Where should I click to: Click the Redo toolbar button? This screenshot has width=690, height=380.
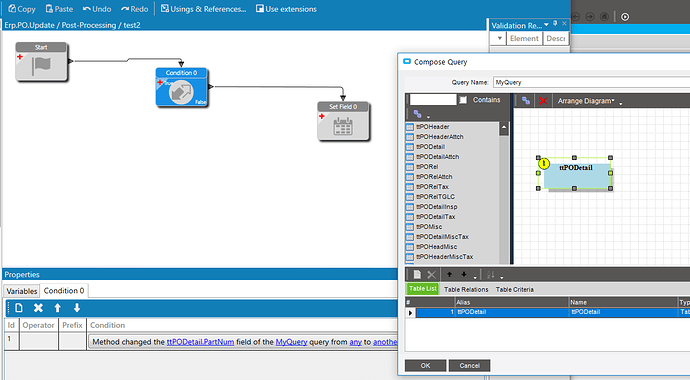(135, 9)
